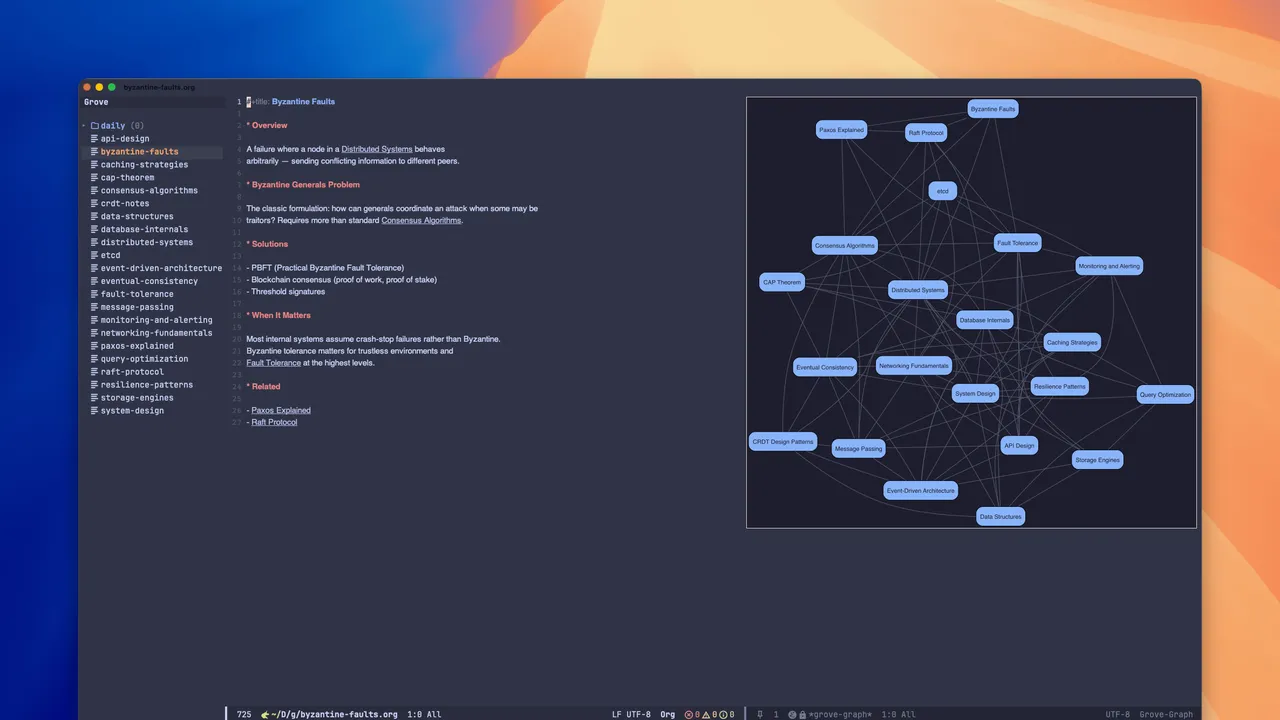Open event-driven-architecture note in sidebar
This screenshot has width=1280, height=720.
point(161,269)
